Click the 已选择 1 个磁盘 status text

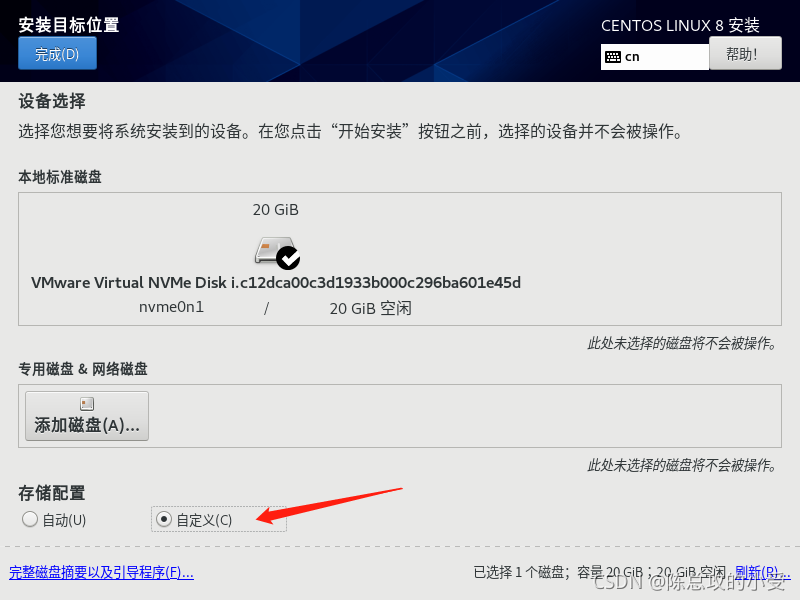coord(520,572)
